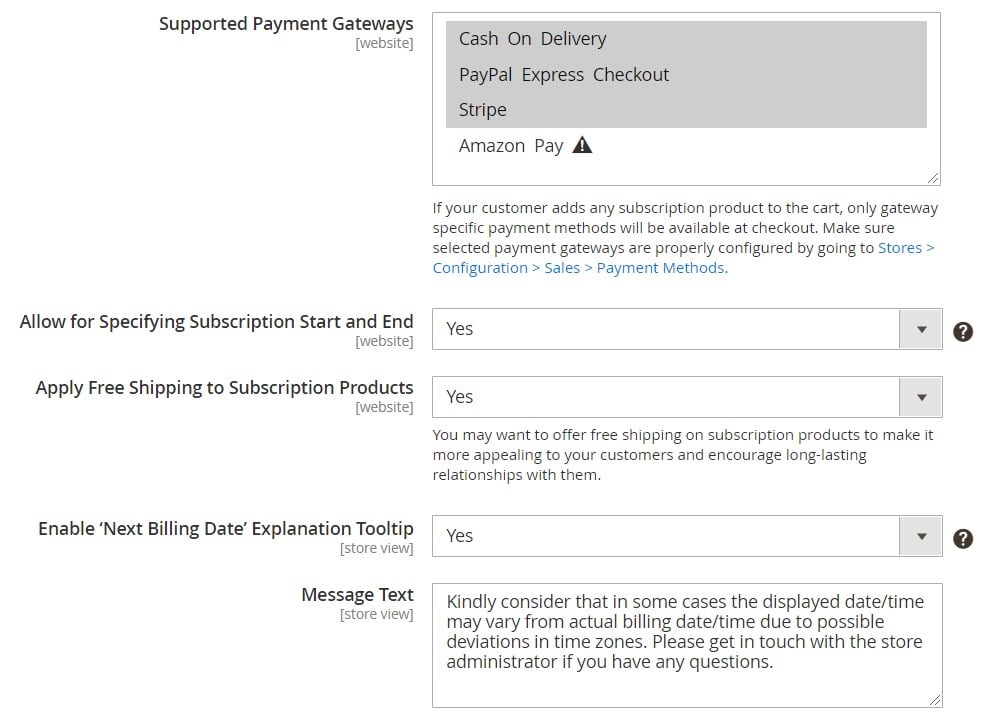Select Cash On Delivery gateway option
The image size is (991, 722).
(686, 39)
